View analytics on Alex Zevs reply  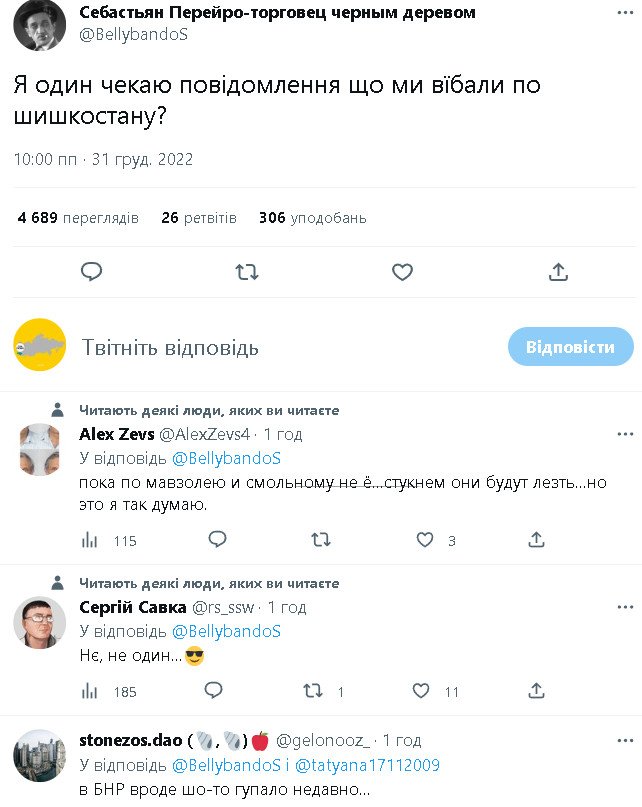point(90,540)
